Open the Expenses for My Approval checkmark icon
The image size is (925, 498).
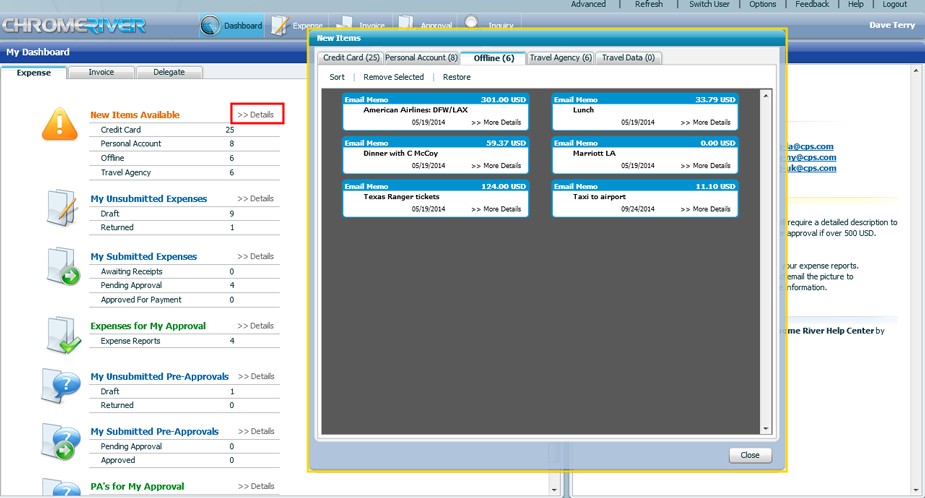coord(63,335)
